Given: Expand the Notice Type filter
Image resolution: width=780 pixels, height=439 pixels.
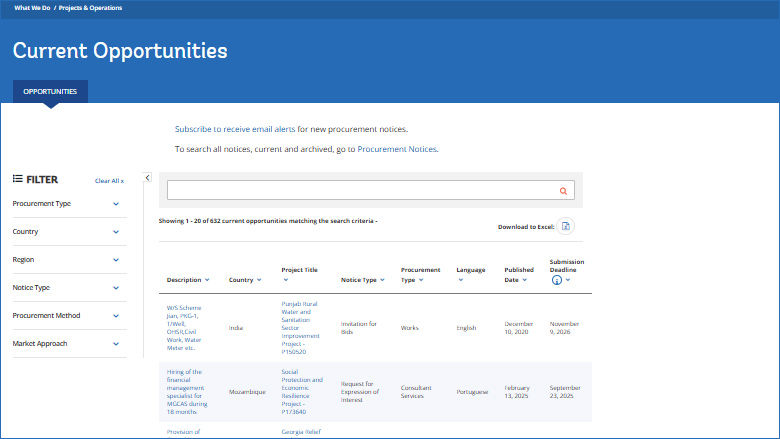Looking at the screenshot, I should (x=116, y=288).
